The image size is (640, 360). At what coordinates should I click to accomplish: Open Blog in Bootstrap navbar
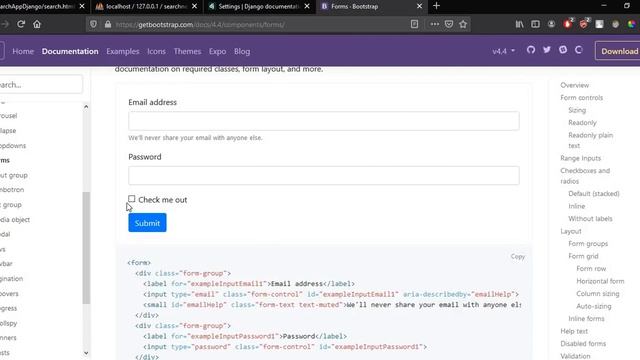coord(242,51)
